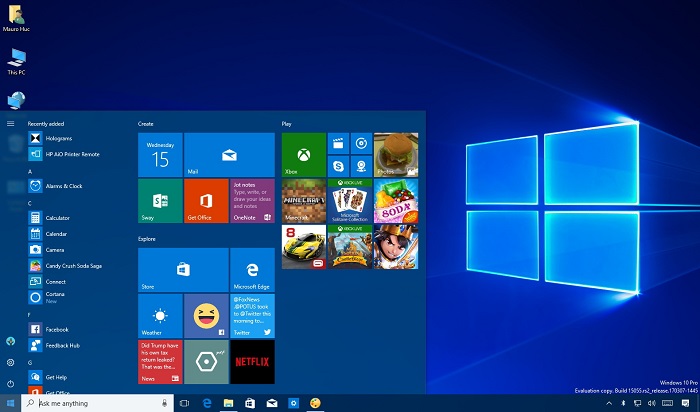Launch the Netflix tile
The image size is (700, 412).
252,361
